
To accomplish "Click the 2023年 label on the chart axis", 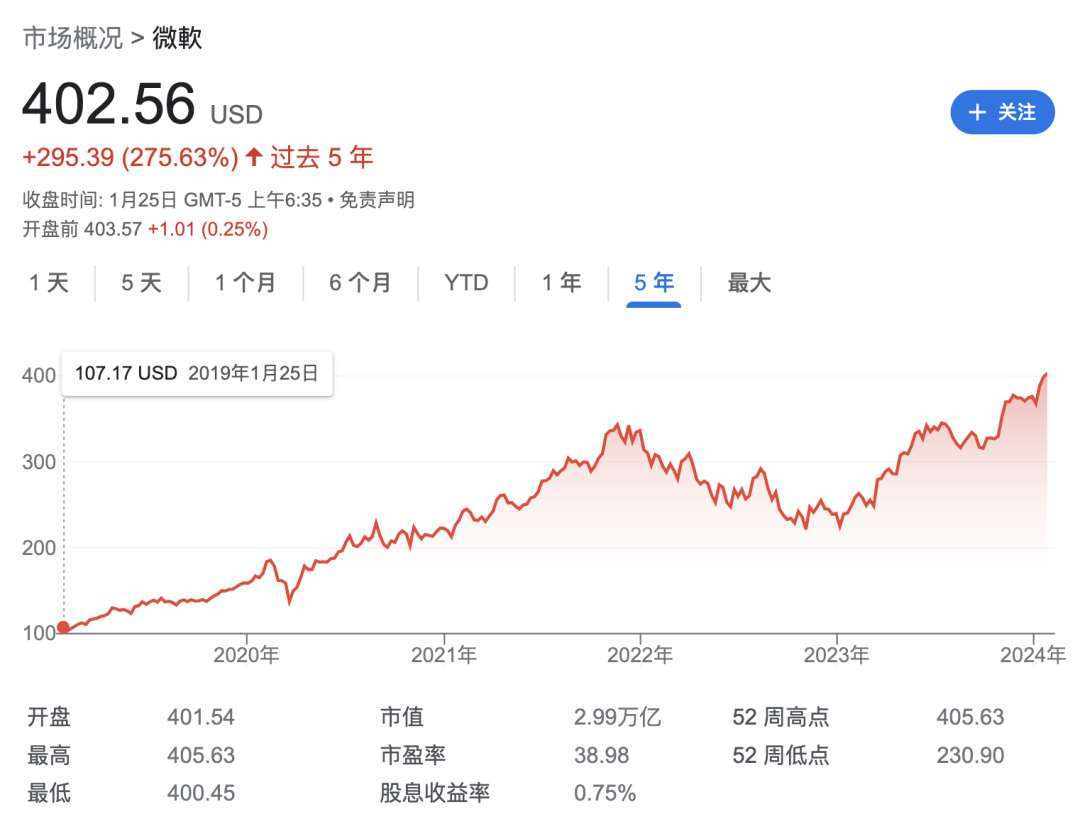I will coord(836,654).
